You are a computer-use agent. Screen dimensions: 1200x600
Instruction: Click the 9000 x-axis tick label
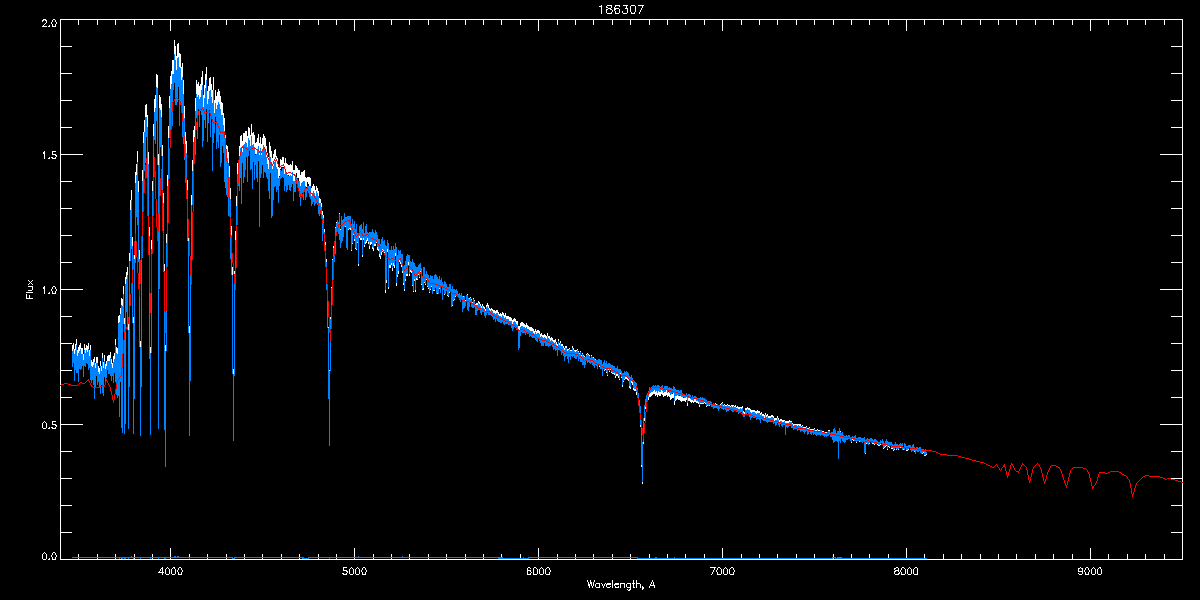click(1090, 571)
